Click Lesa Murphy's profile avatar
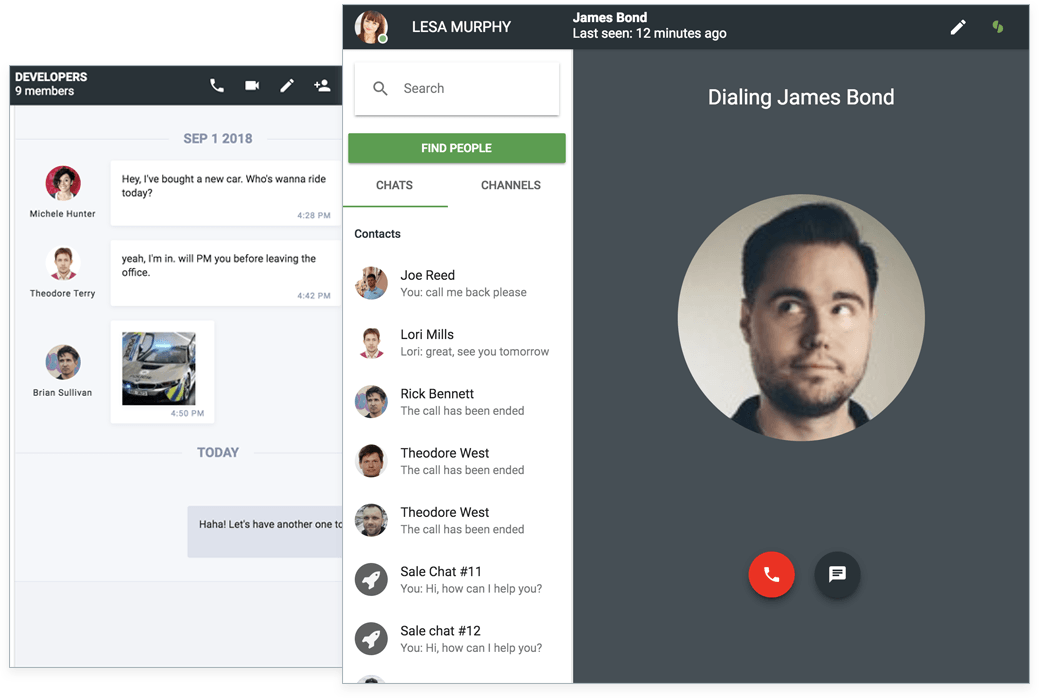1039x698 pixels. click(x=371, y=27)
